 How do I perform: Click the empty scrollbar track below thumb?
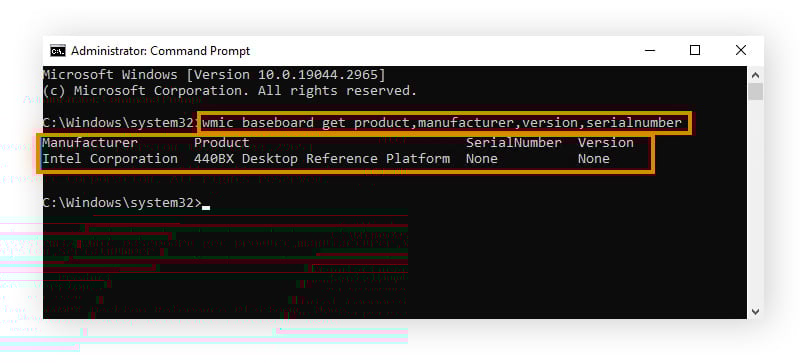[755, 202]
